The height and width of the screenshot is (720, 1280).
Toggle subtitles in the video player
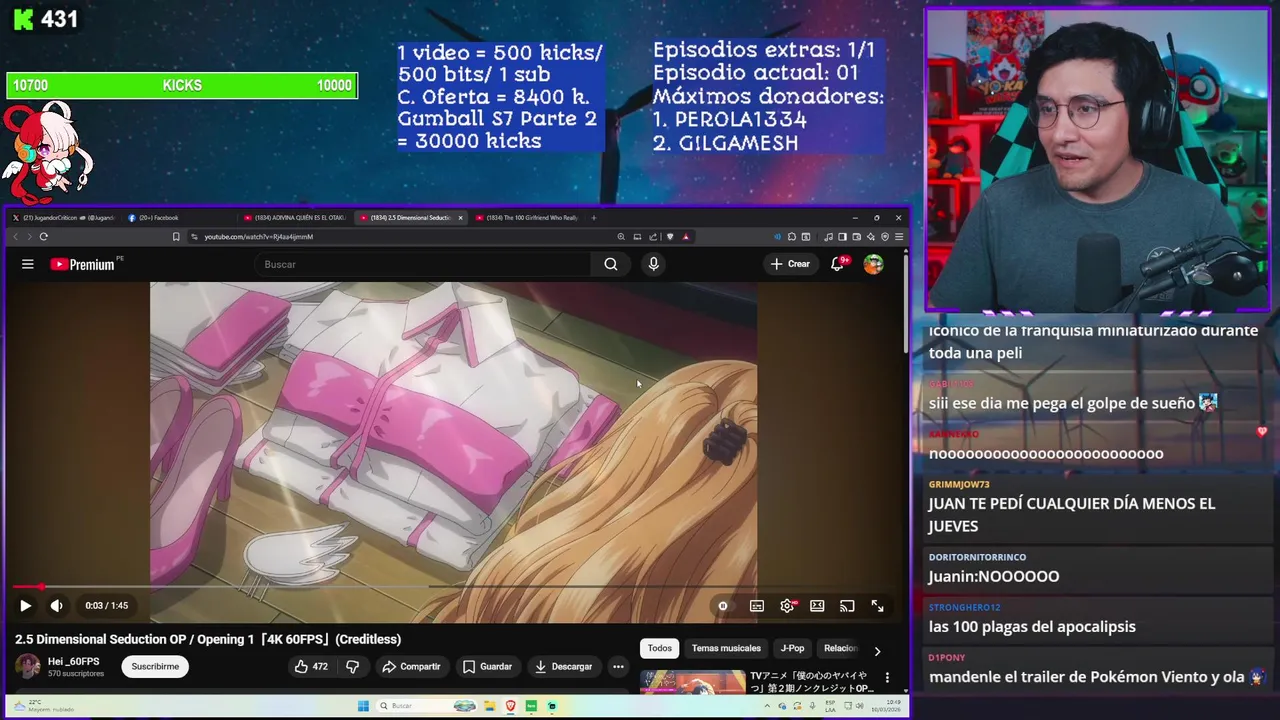click(x=757, y=605)
